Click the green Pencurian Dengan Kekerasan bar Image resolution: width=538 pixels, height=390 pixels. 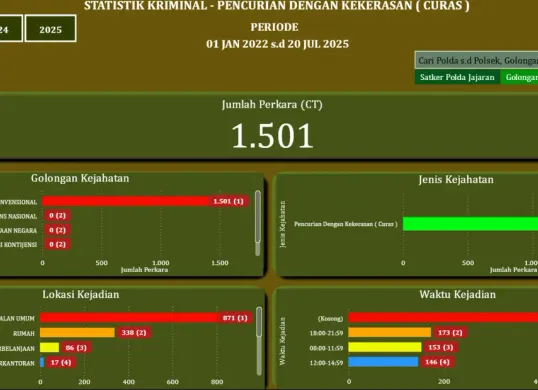coord(470,224)
